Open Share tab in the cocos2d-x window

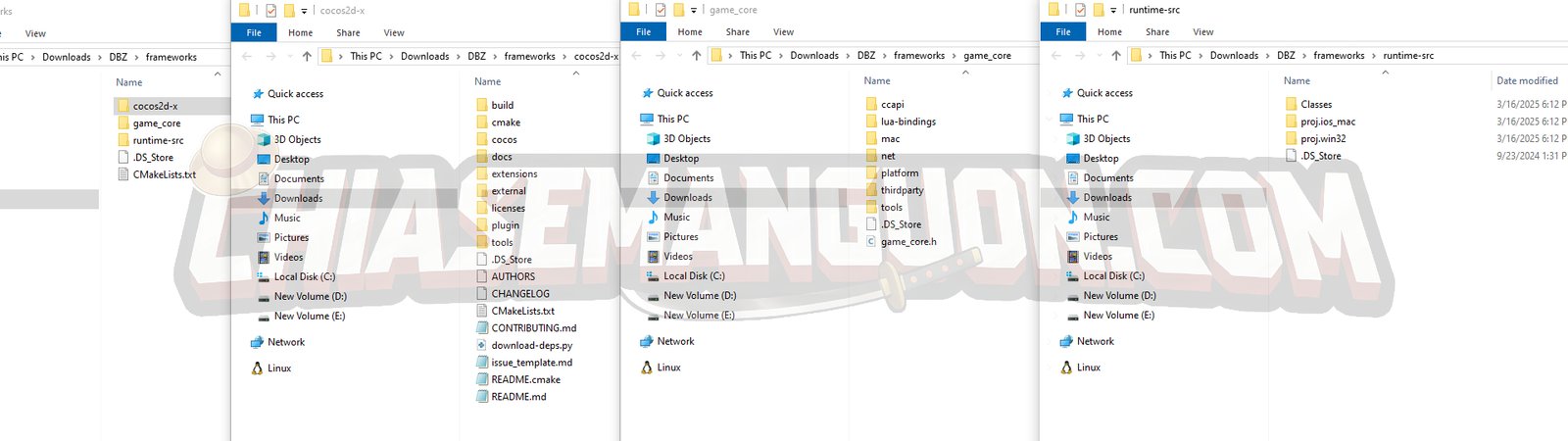pyautogui.click(x=348, y=32)
